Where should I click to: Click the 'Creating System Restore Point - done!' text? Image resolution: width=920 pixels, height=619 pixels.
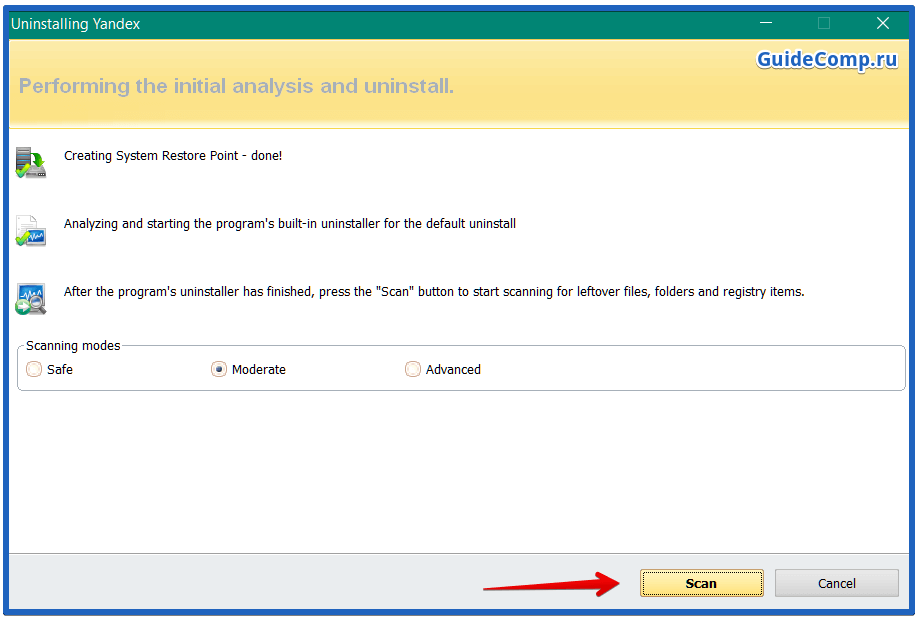tap(173, 155)
